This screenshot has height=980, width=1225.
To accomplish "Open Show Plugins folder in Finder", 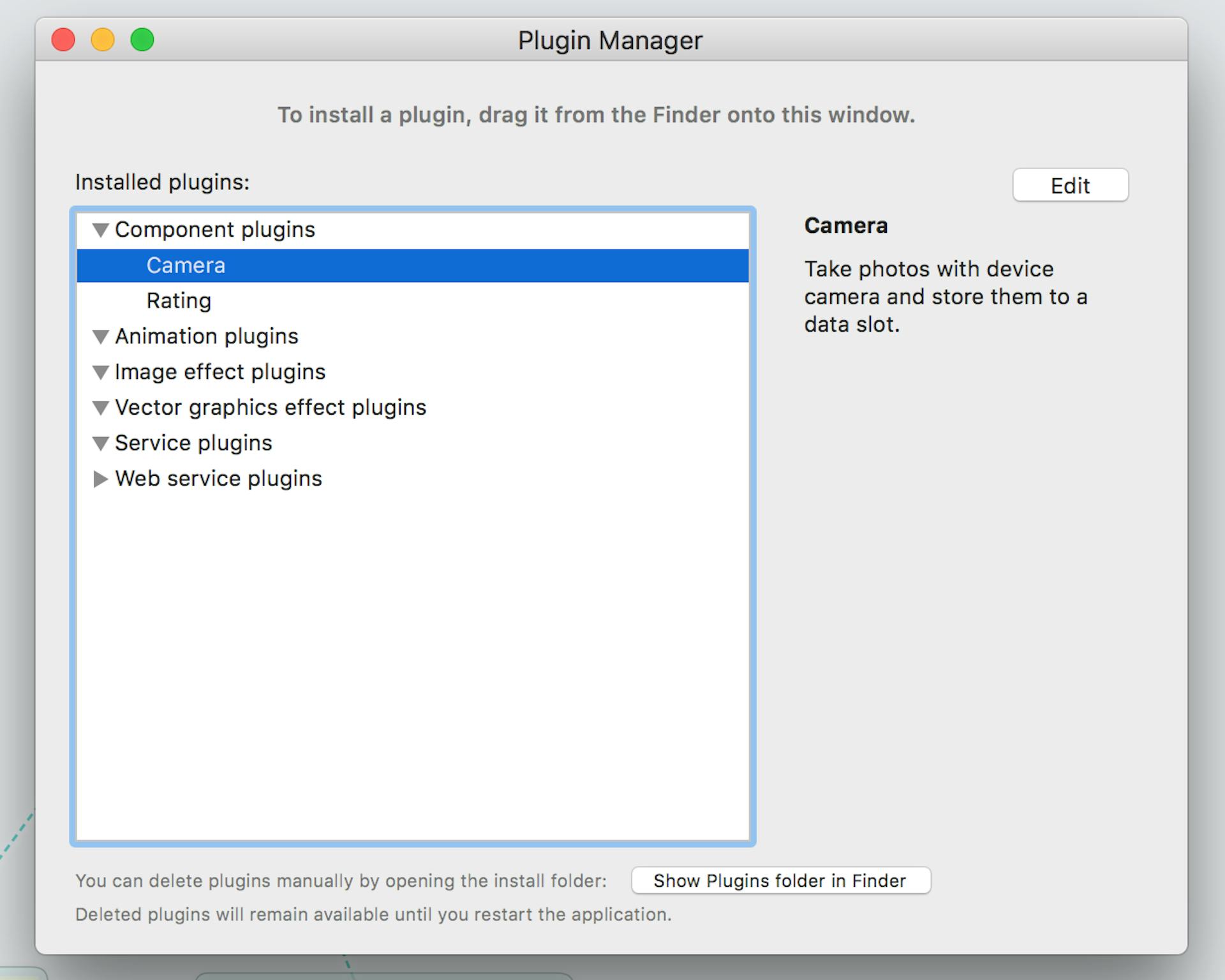I will tap(781, 881).
